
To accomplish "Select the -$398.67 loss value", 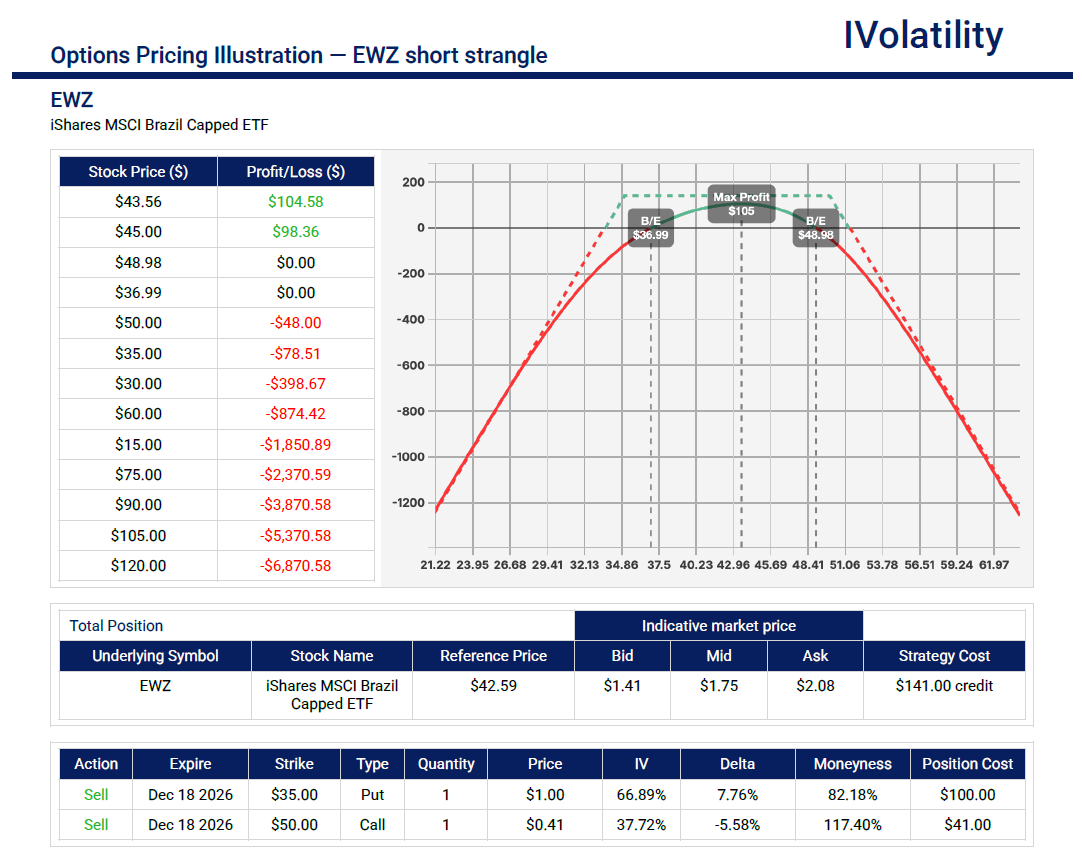I will point(295,384).
